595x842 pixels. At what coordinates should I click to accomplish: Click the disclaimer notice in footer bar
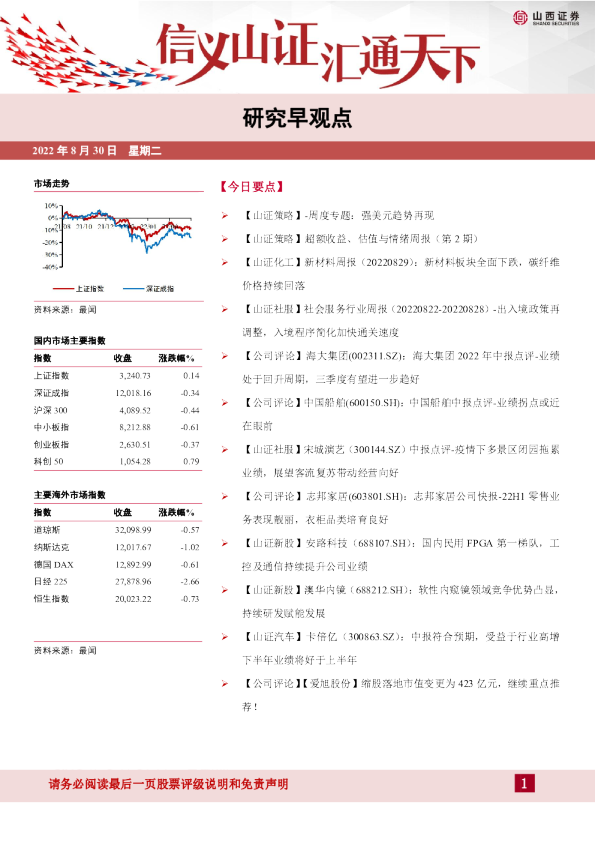pyautogui.click(x=168, y=784)
